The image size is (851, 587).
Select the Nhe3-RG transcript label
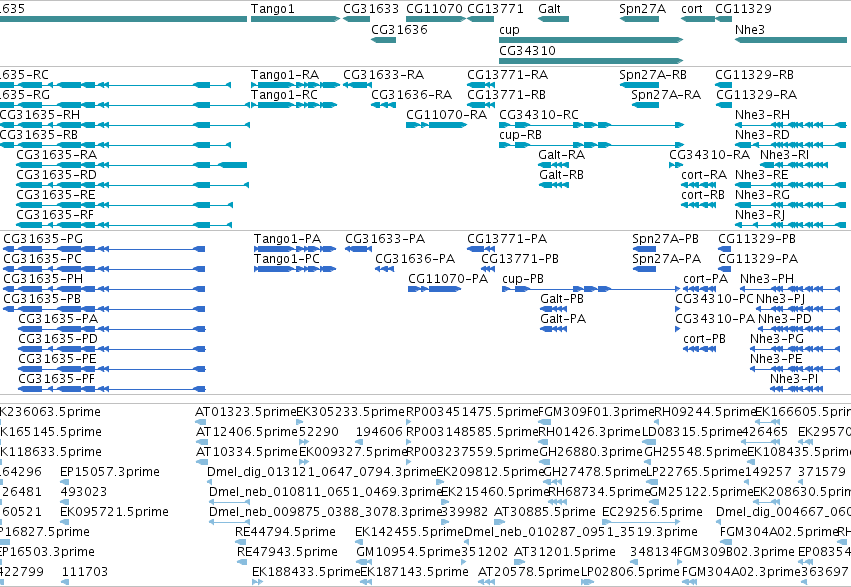(x=763, y=195)
